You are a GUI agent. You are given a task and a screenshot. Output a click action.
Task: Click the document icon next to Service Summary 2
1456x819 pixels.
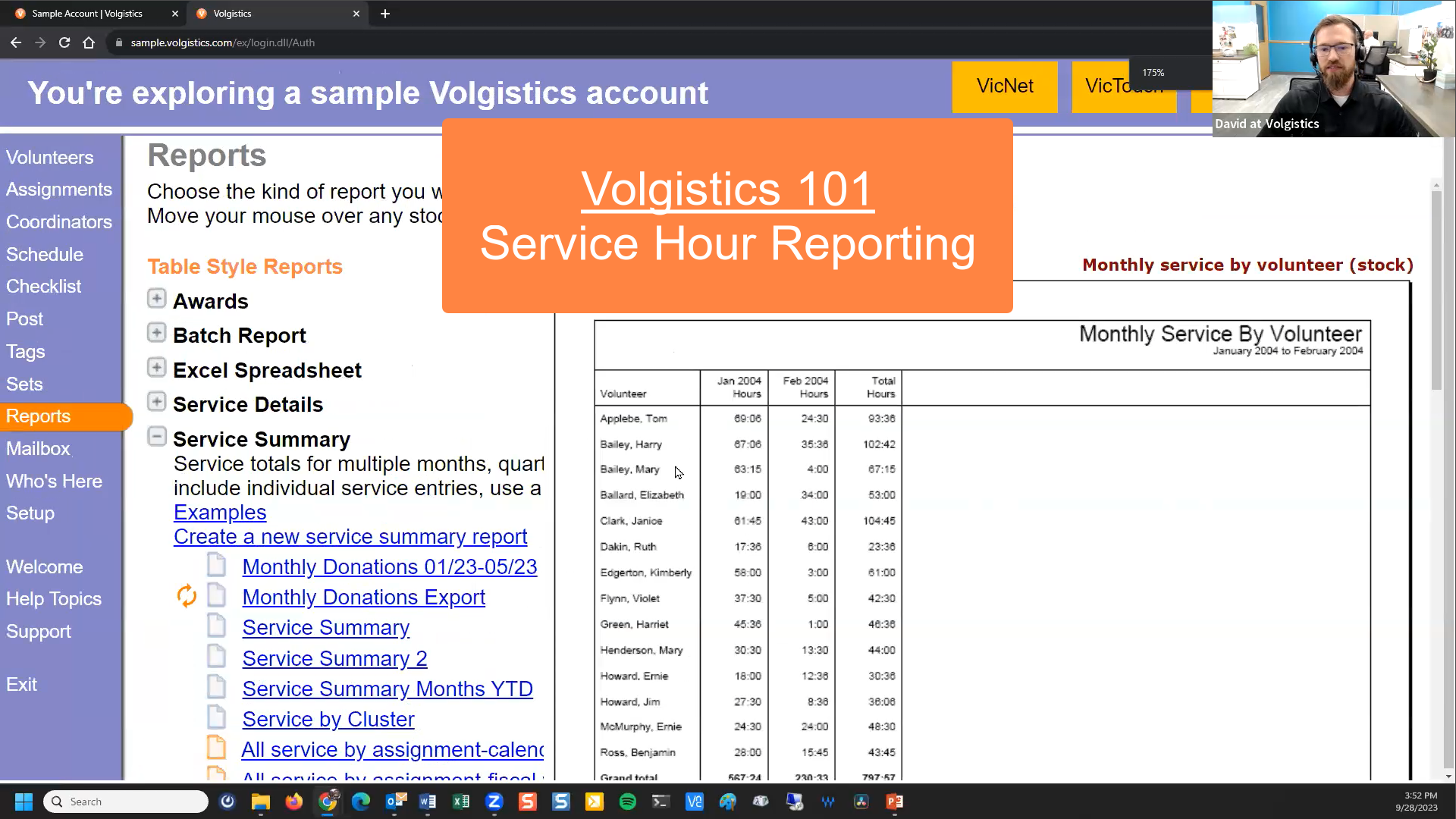[x=217, y=657]
